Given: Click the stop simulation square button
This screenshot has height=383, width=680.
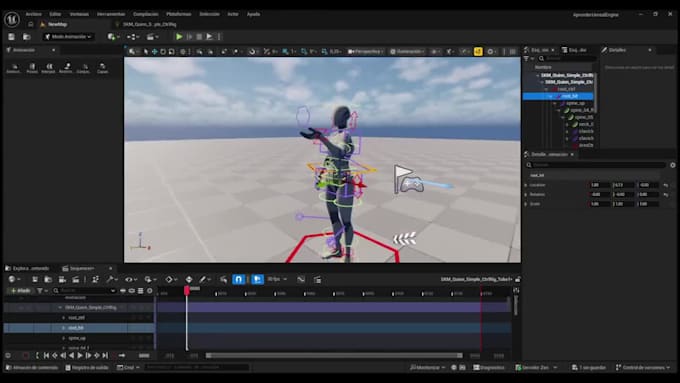Looking at the screenshot, I should (199, 37).
